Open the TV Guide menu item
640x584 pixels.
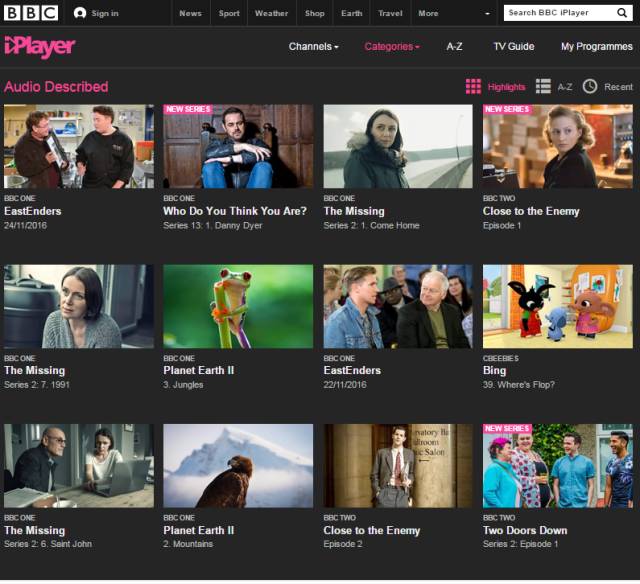click(514, 47)
